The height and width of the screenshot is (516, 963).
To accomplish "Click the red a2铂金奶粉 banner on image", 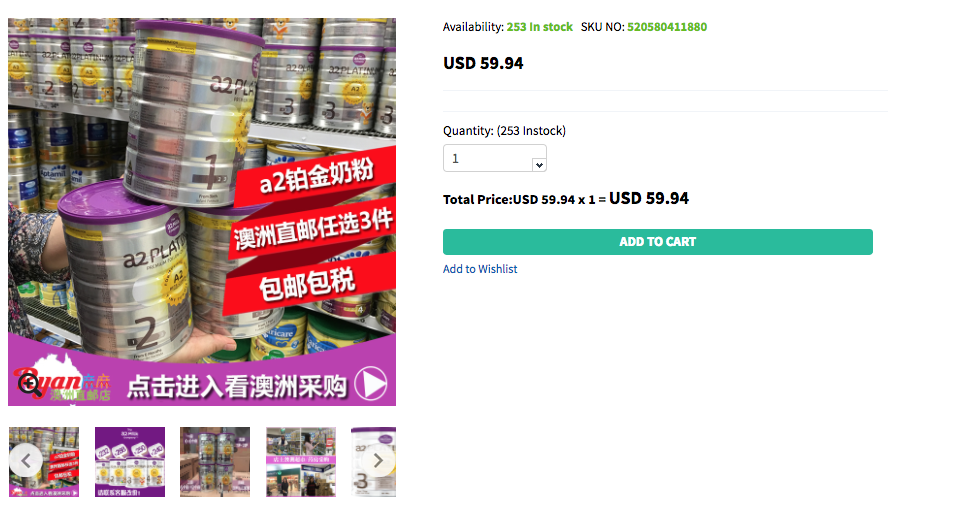I will click(315, 174).
